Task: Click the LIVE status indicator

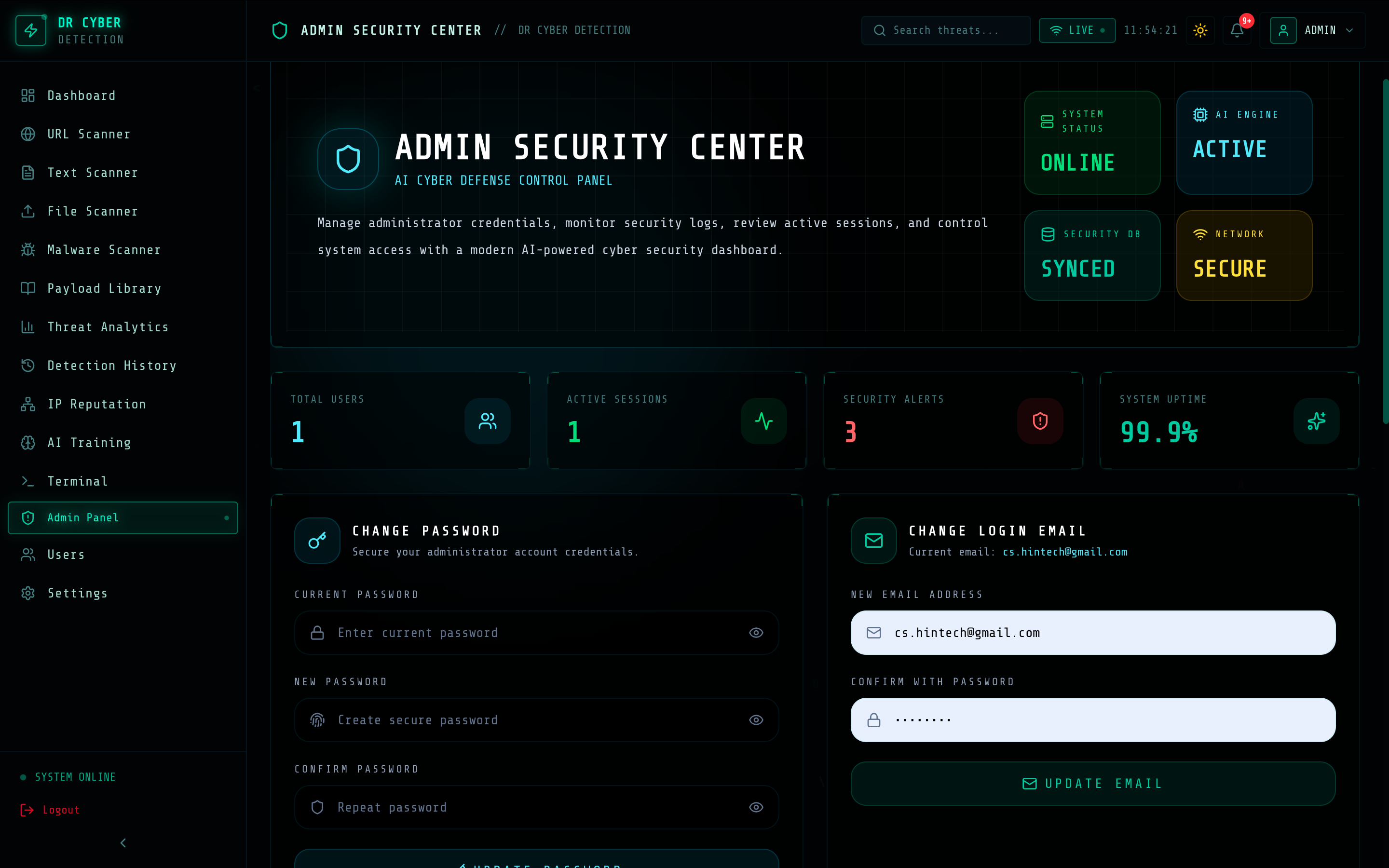Action: click(x=1077, y=30)
